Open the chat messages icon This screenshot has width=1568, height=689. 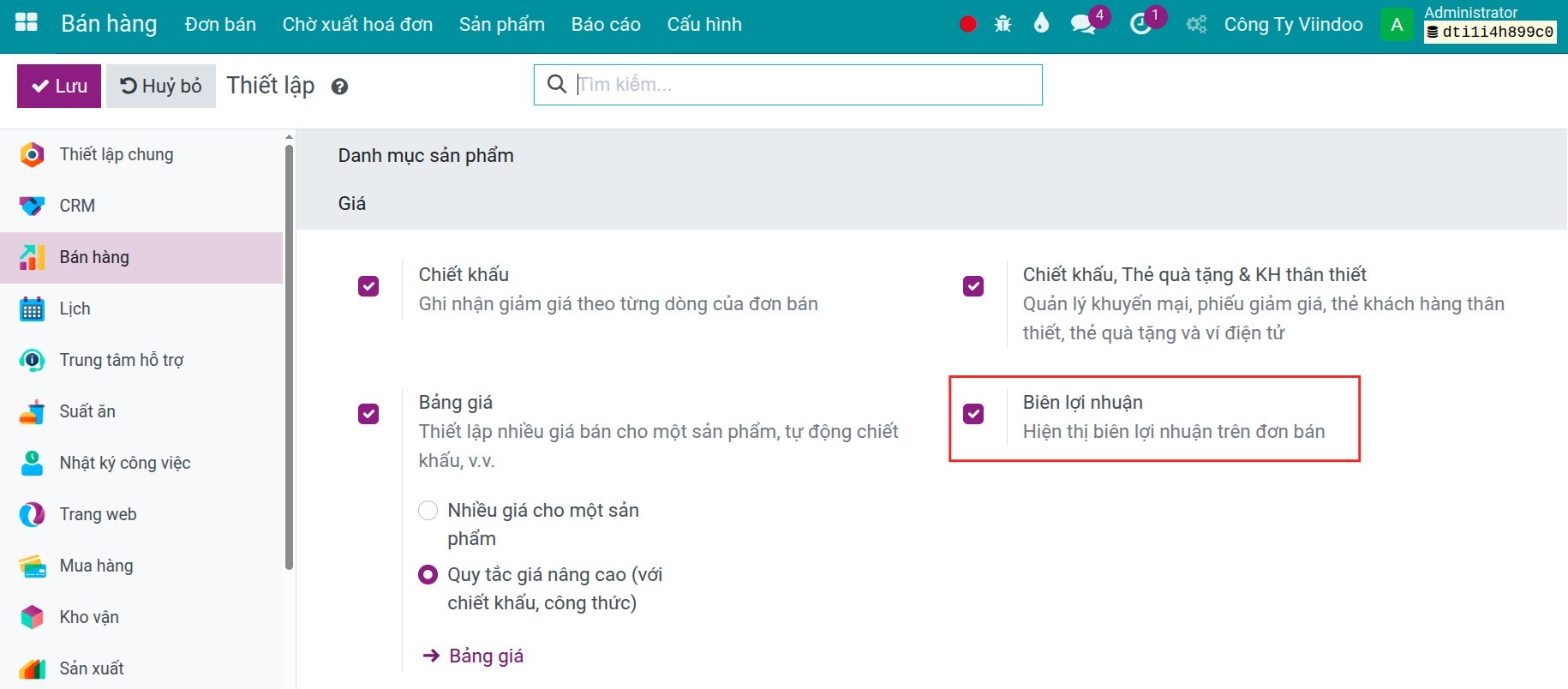(x=1084, y=24)
